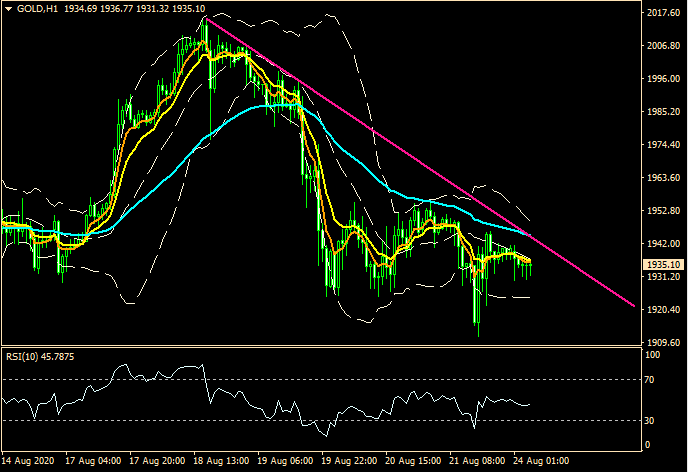
Task: Click the GOLD,H1 symbol label
Action: 37,9
